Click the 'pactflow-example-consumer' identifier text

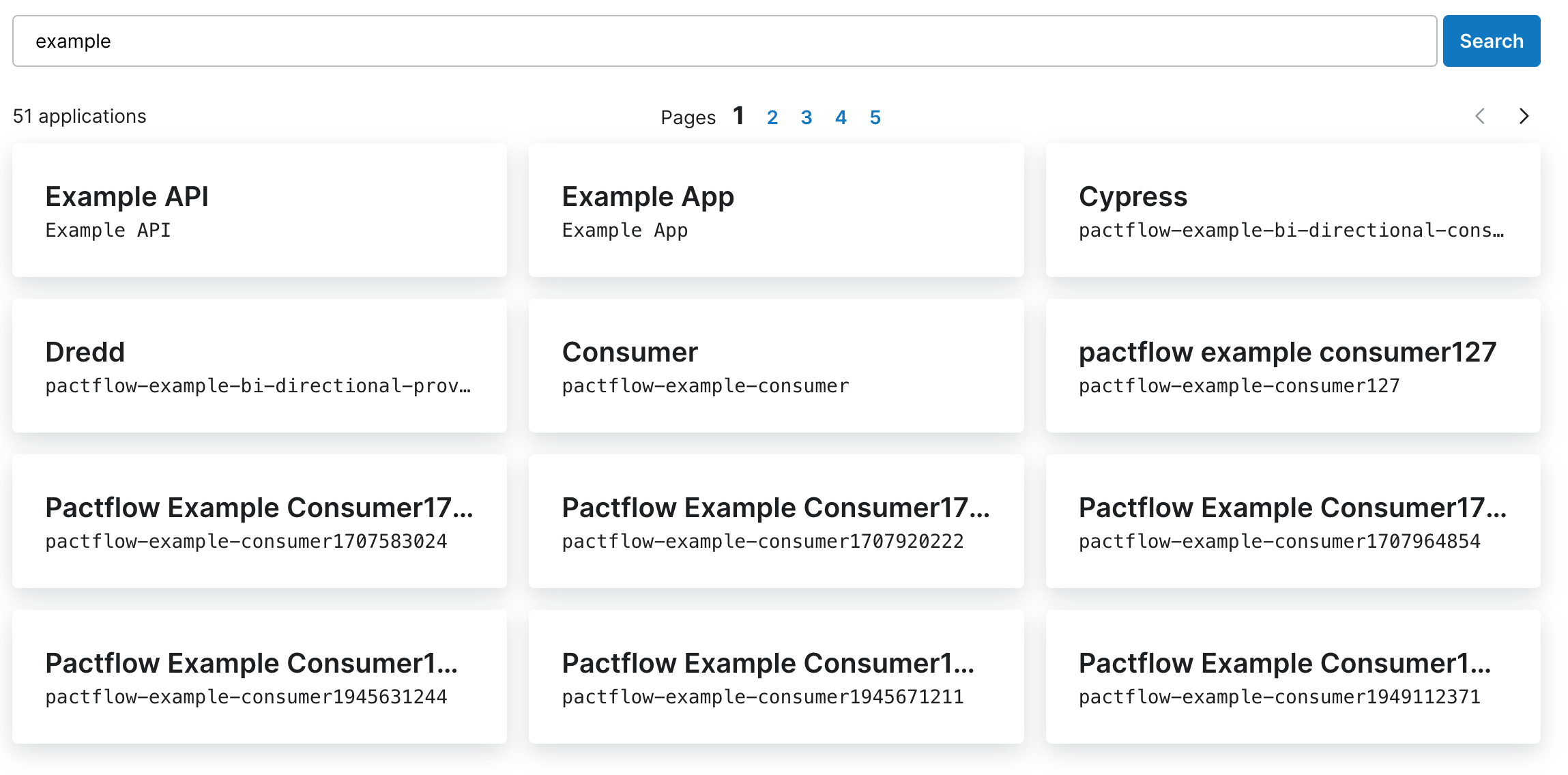point(706,386)
